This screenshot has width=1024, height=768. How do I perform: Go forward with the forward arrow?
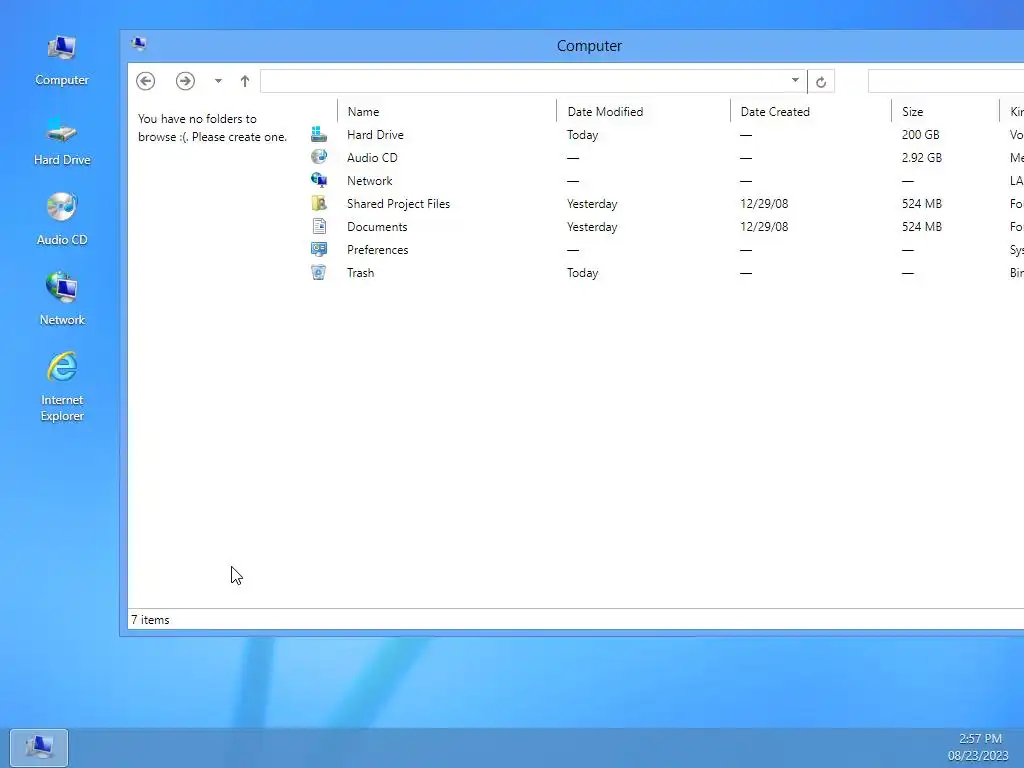pos(185,81)
